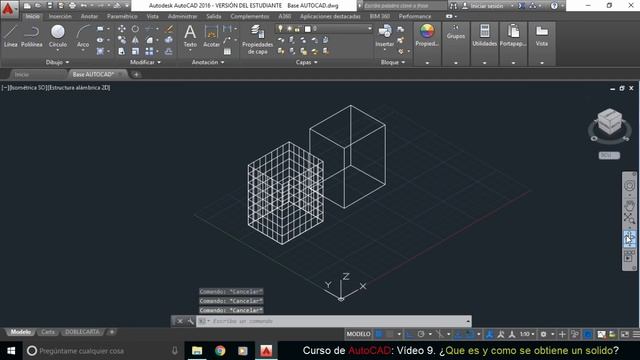
Task: Toggle 2D object snap in status bar
Action: 470,334
